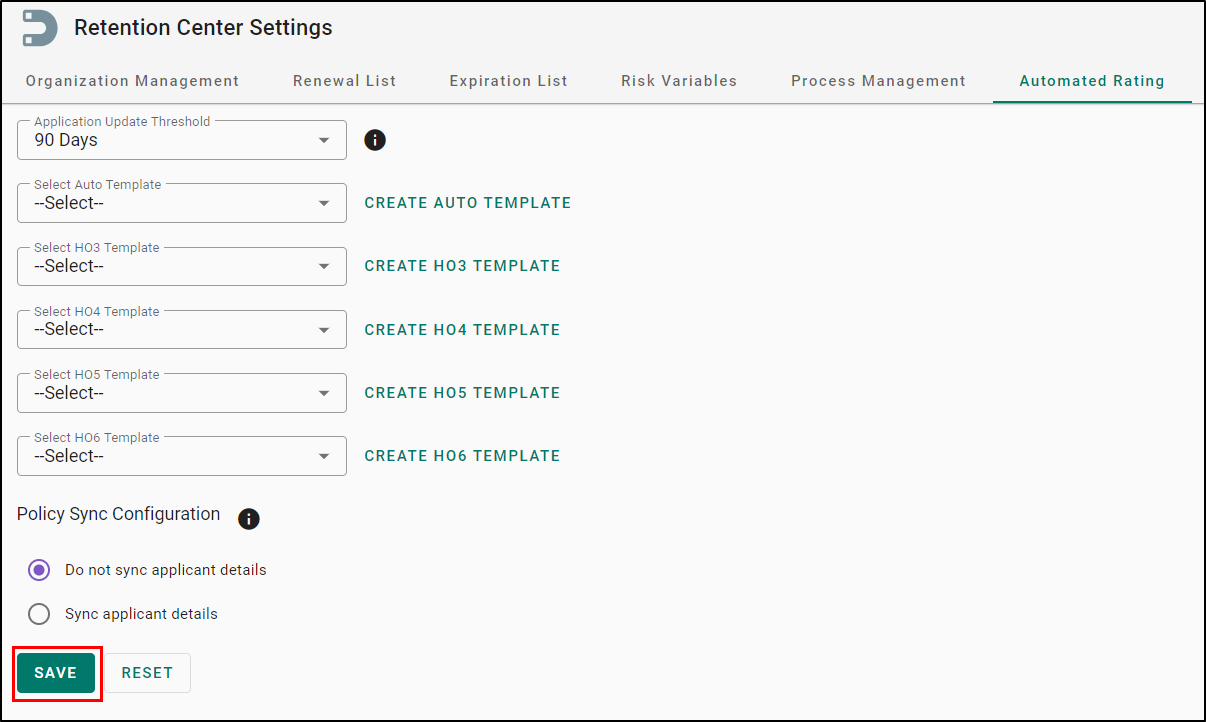Switch to Process Management tab

(878, 81)
